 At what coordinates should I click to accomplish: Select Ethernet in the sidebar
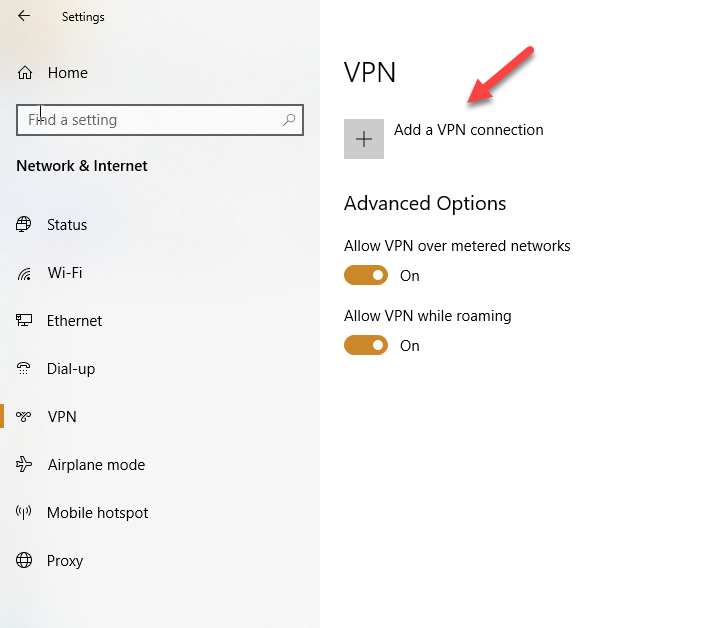click(74, 321)
